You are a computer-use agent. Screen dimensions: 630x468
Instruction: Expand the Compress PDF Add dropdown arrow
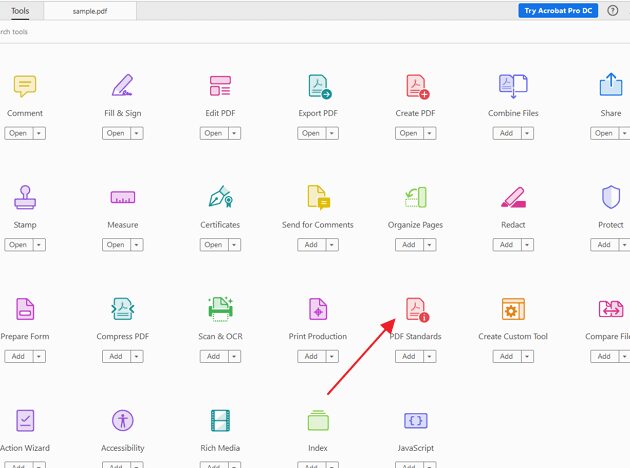click(137, 356)
